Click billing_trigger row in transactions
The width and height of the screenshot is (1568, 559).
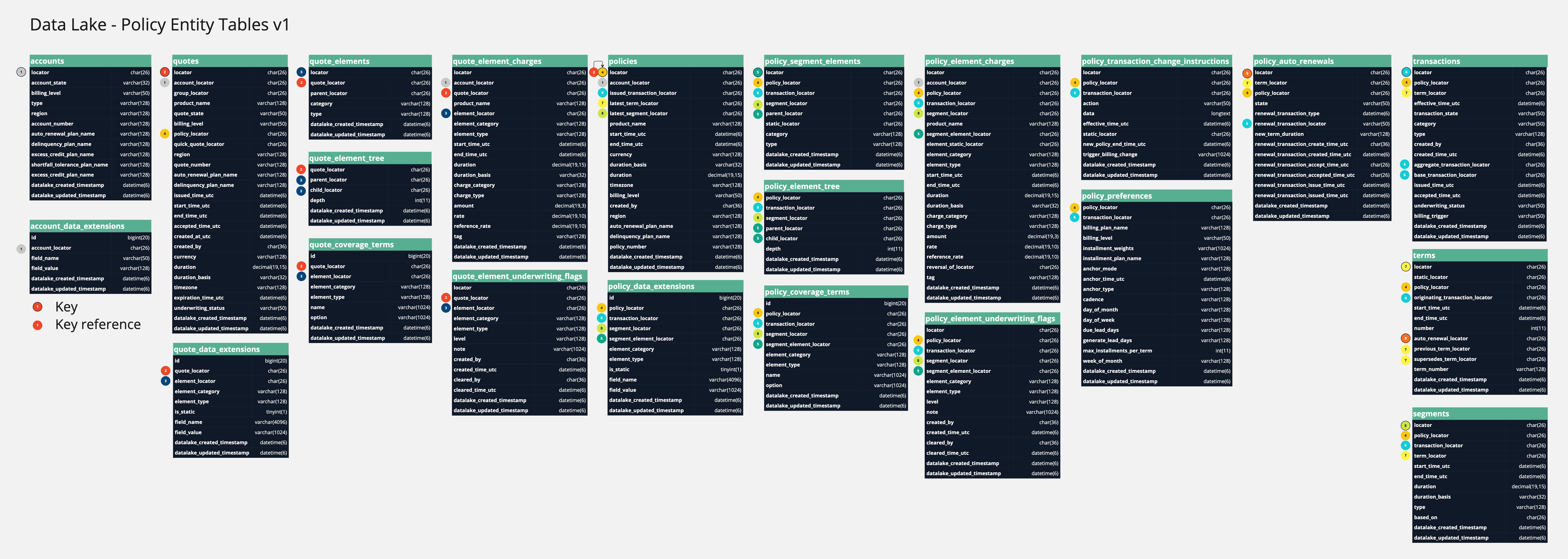[1480, 216]
